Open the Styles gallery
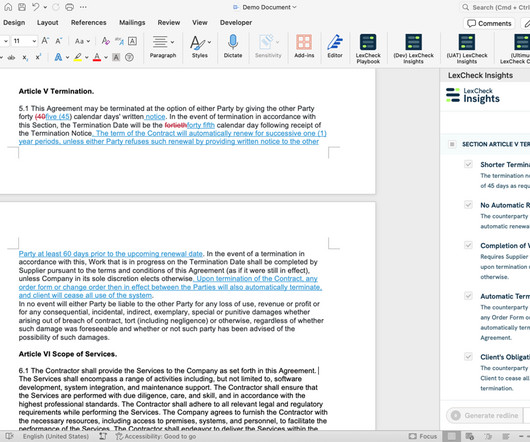 [x=199, y=46]
